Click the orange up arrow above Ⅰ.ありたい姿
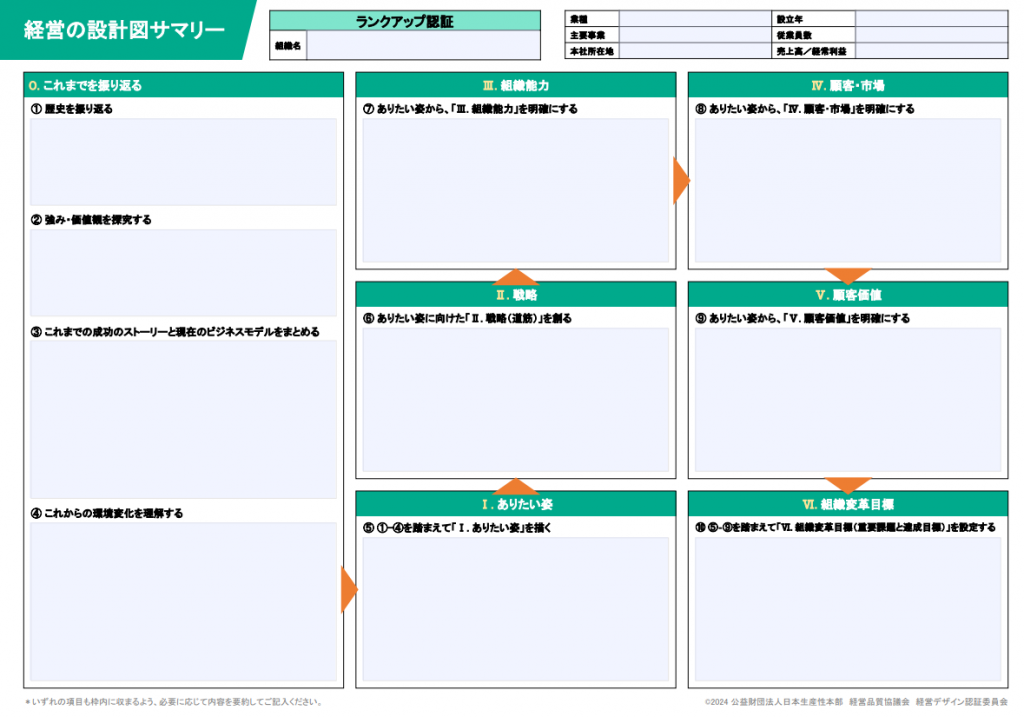 (x=516, y=487)
